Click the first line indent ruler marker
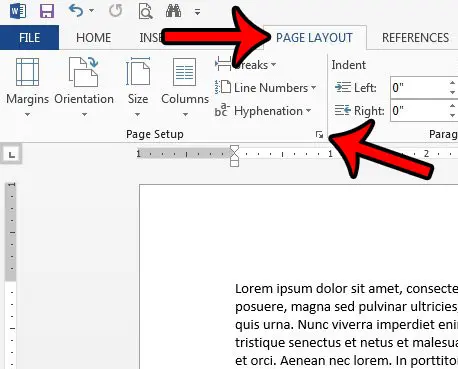This screenshot has width=458, height=369. coord(235,149)
